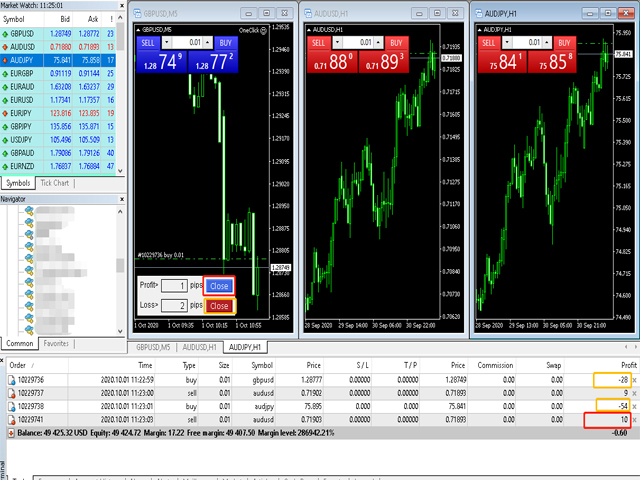Click the Loss pips input field
Screen dimensions: 640x480
[x=174, y=305]
